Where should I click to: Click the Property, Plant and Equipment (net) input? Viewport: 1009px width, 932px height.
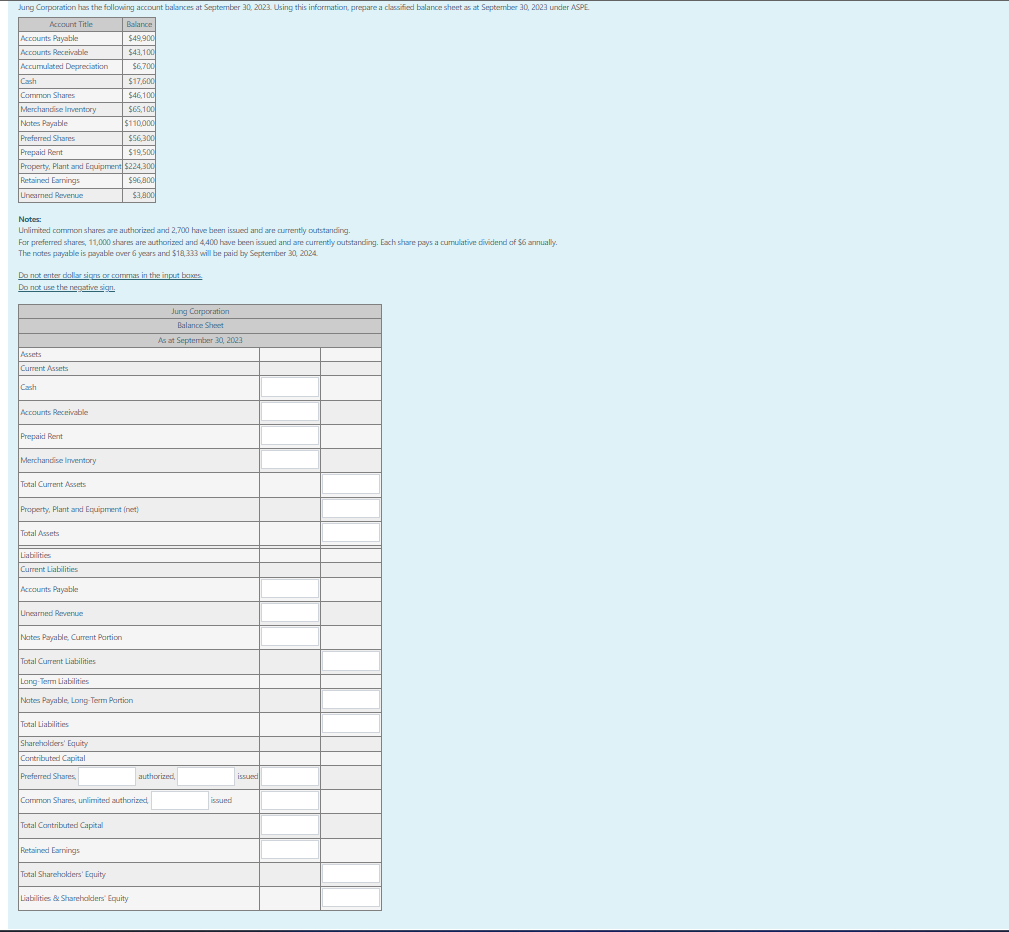pyautogui.click(x=350, y=508)
